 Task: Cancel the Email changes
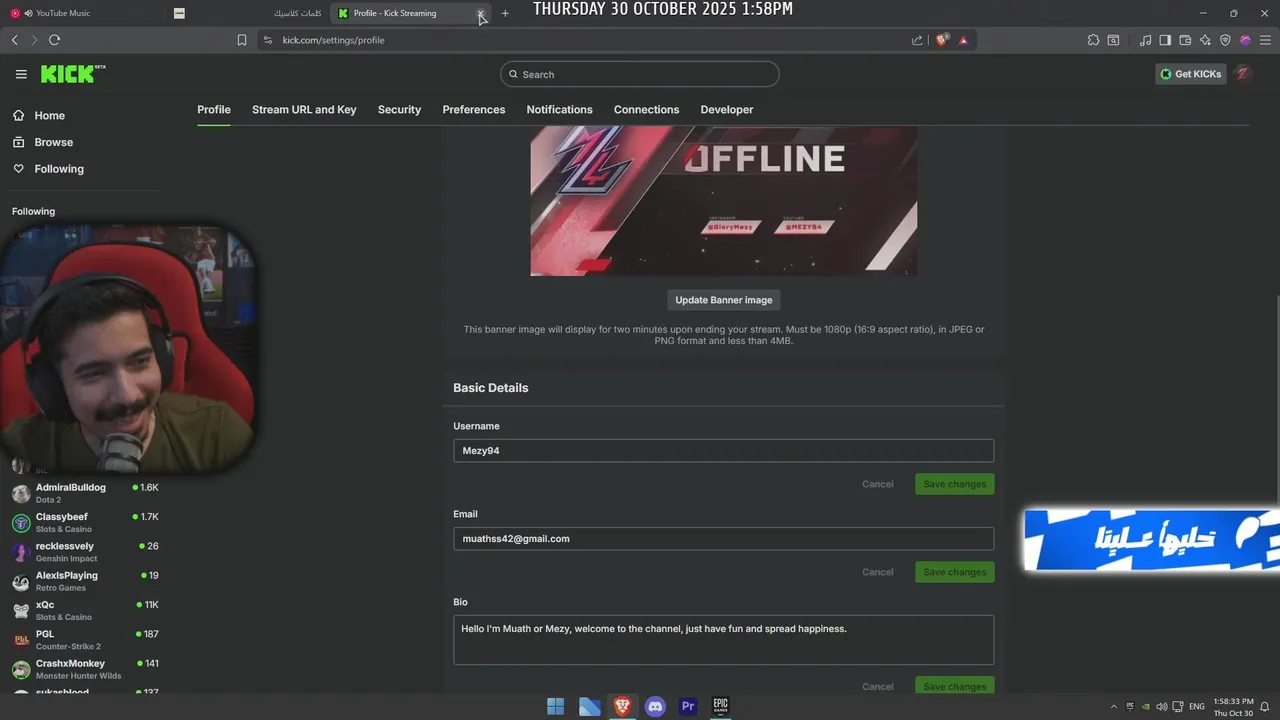877,572
